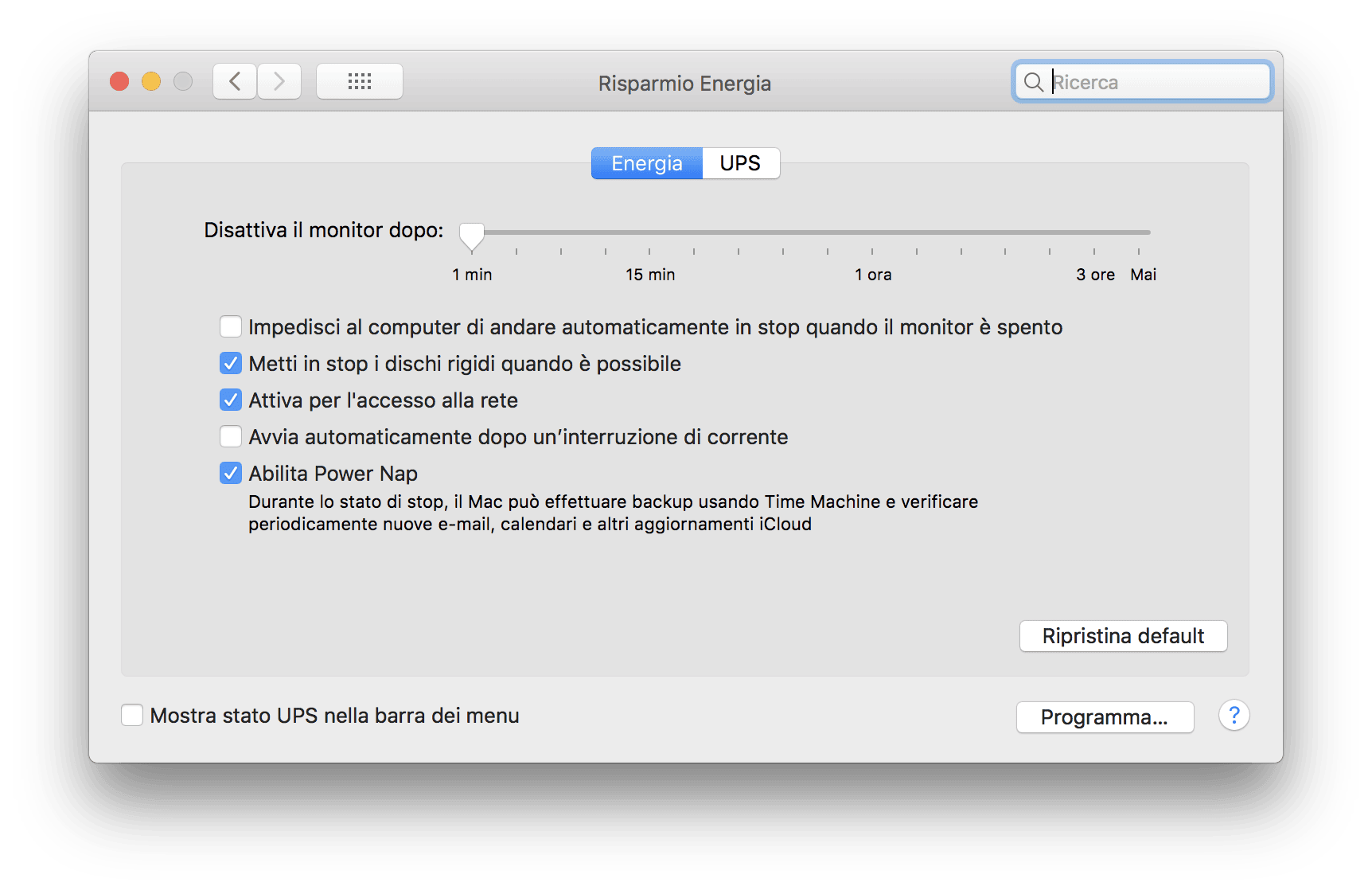Click the Ripristina default button

click(1123, 636)
